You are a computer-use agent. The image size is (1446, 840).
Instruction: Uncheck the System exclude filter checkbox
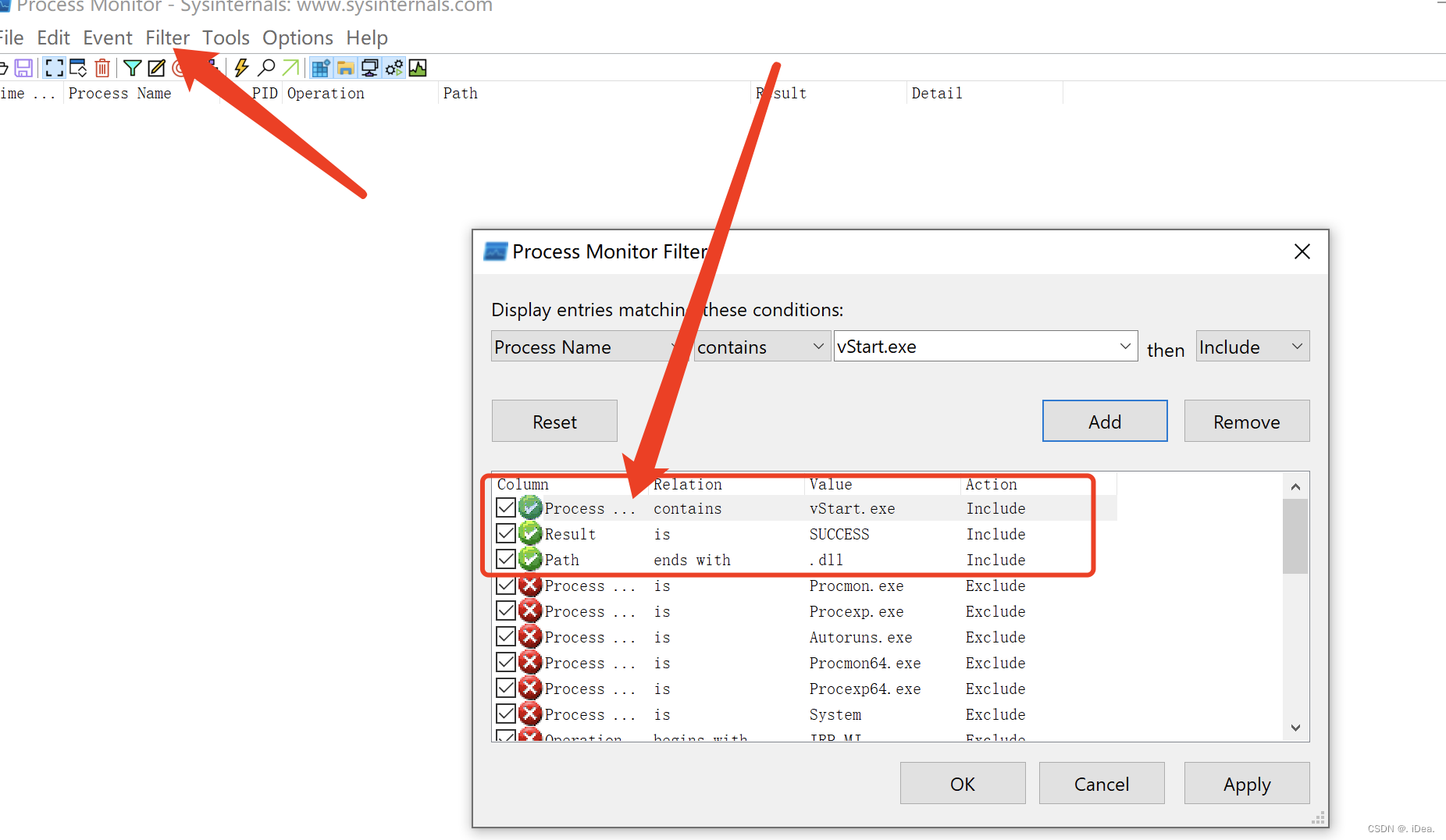click(506, 714)
